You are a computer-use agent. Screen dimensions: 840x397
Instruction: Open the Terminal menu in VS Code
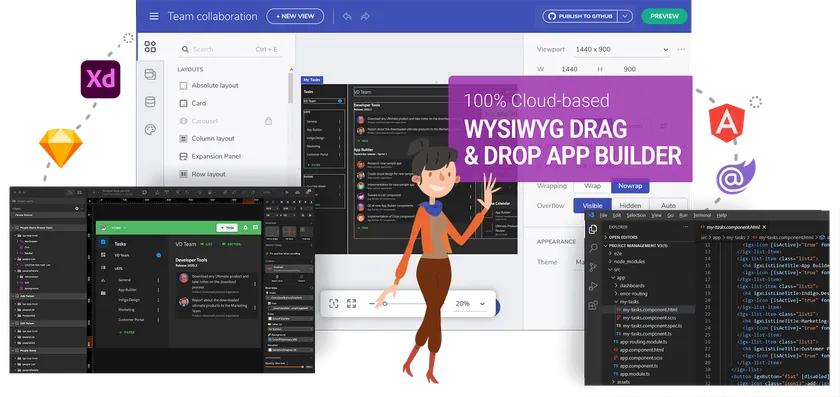(702, 215)
